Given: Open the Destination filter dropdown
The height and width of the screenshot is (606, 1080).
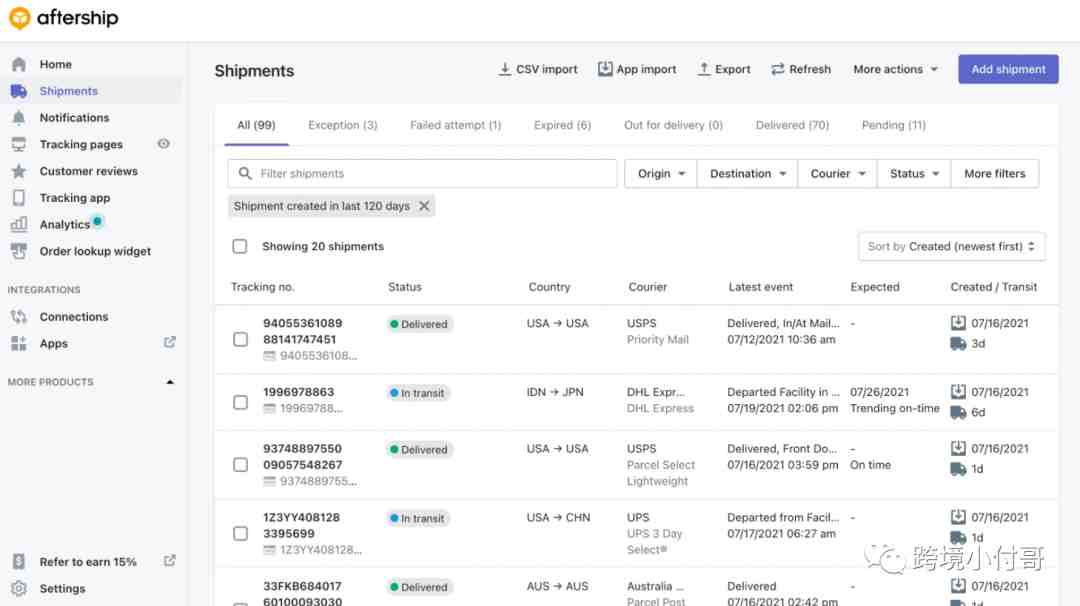Looking at the screenshot, I should (x=747, y=174).
